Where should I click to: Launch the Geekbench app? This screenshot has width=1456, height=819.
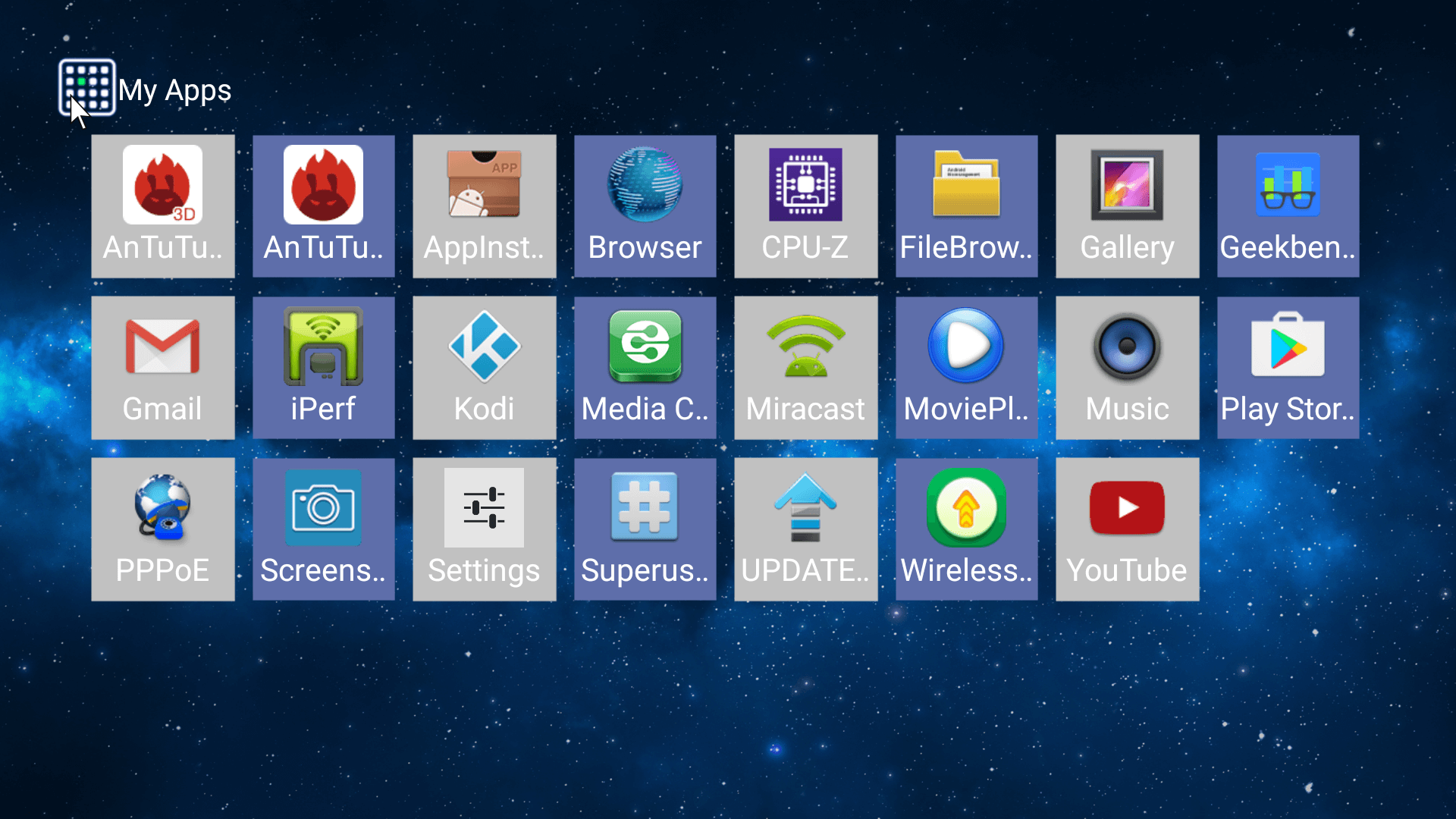(1288, 206)
